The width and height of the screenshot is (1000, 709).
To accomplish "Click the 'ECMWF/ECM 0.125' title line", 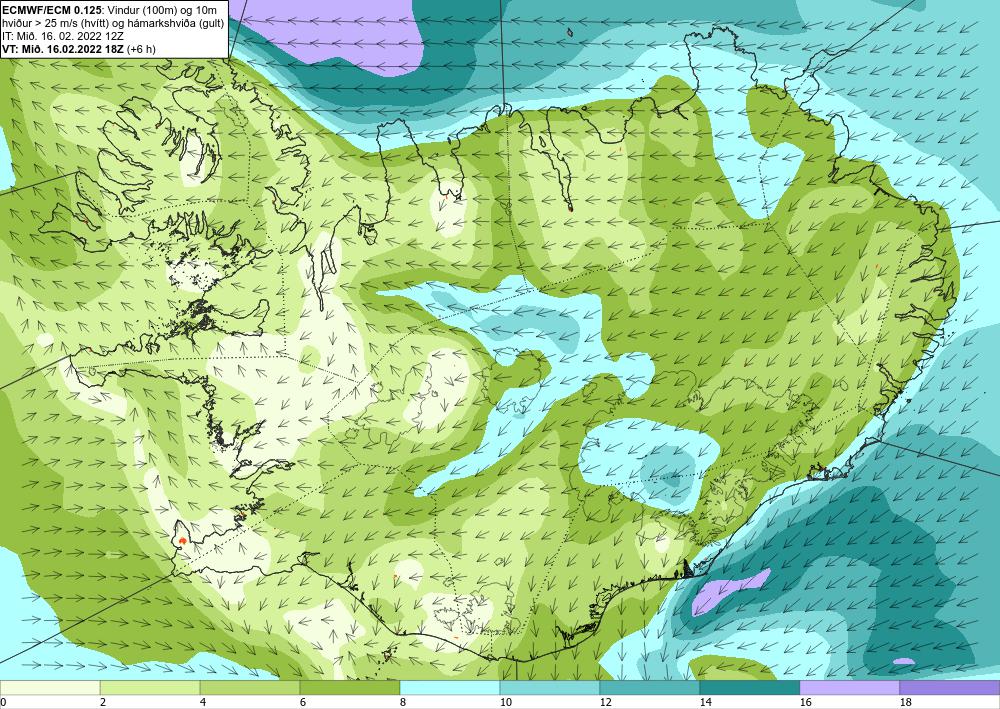I will (108, 9).
